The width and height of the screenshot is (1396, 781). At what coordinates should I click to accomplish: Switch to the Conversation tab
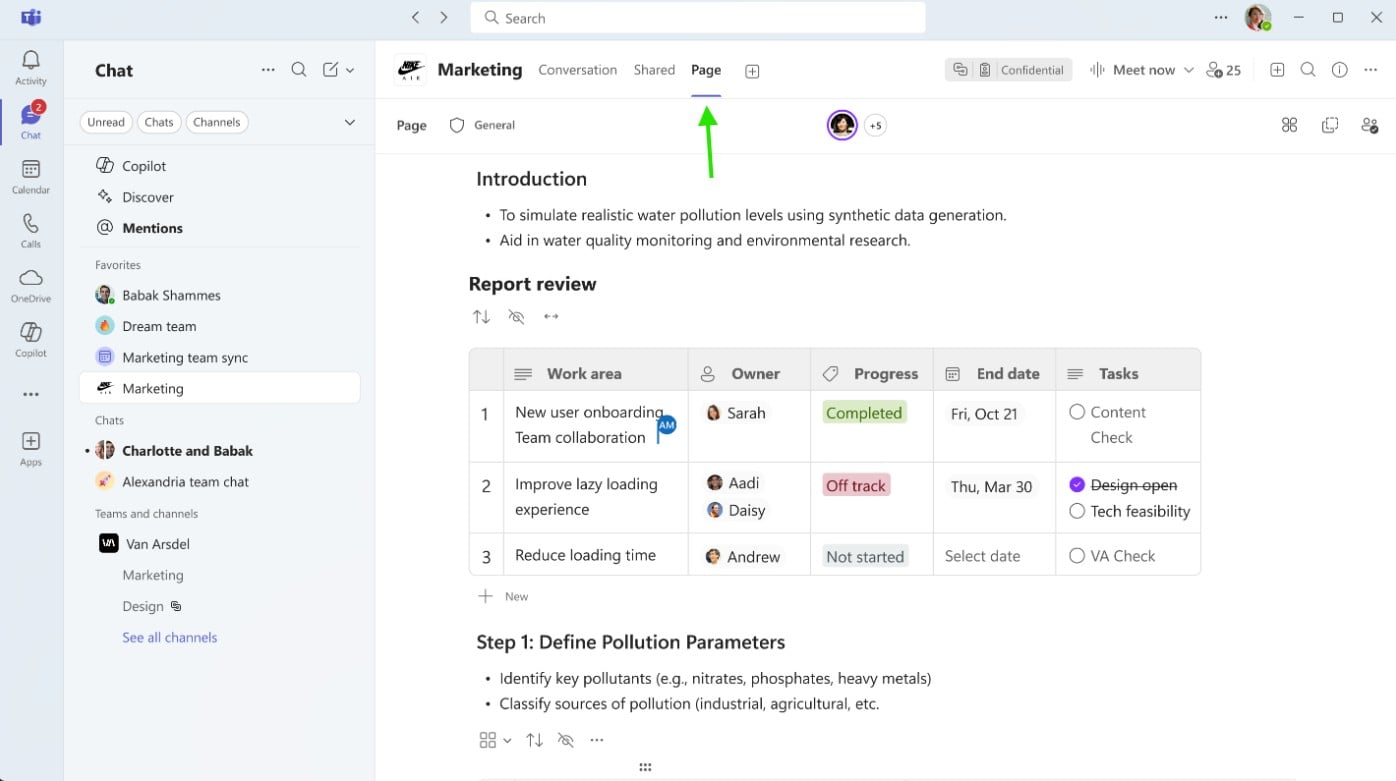(577, 70)
